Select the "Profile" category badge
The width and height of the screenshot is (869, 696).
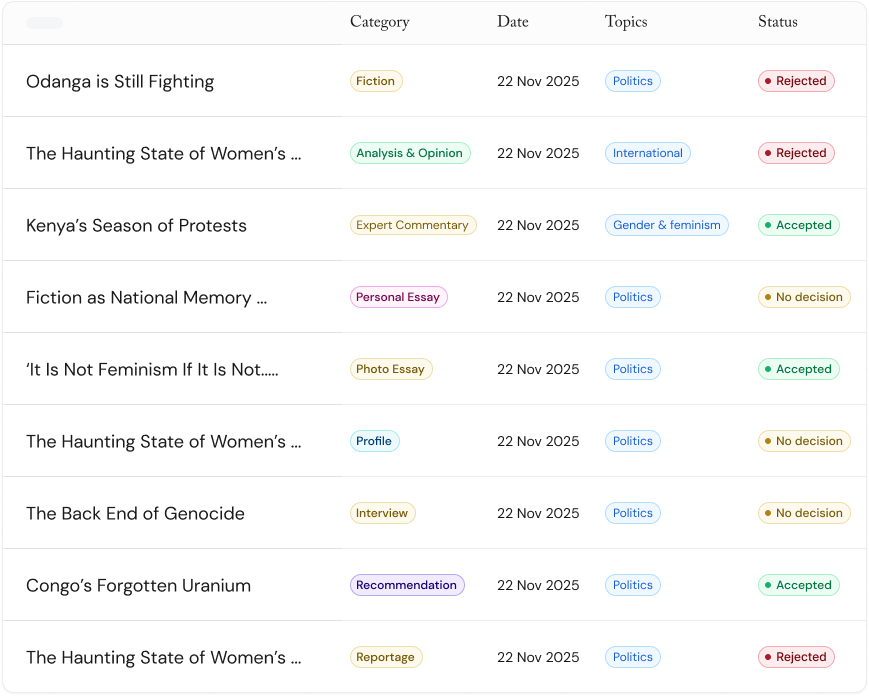374,442
